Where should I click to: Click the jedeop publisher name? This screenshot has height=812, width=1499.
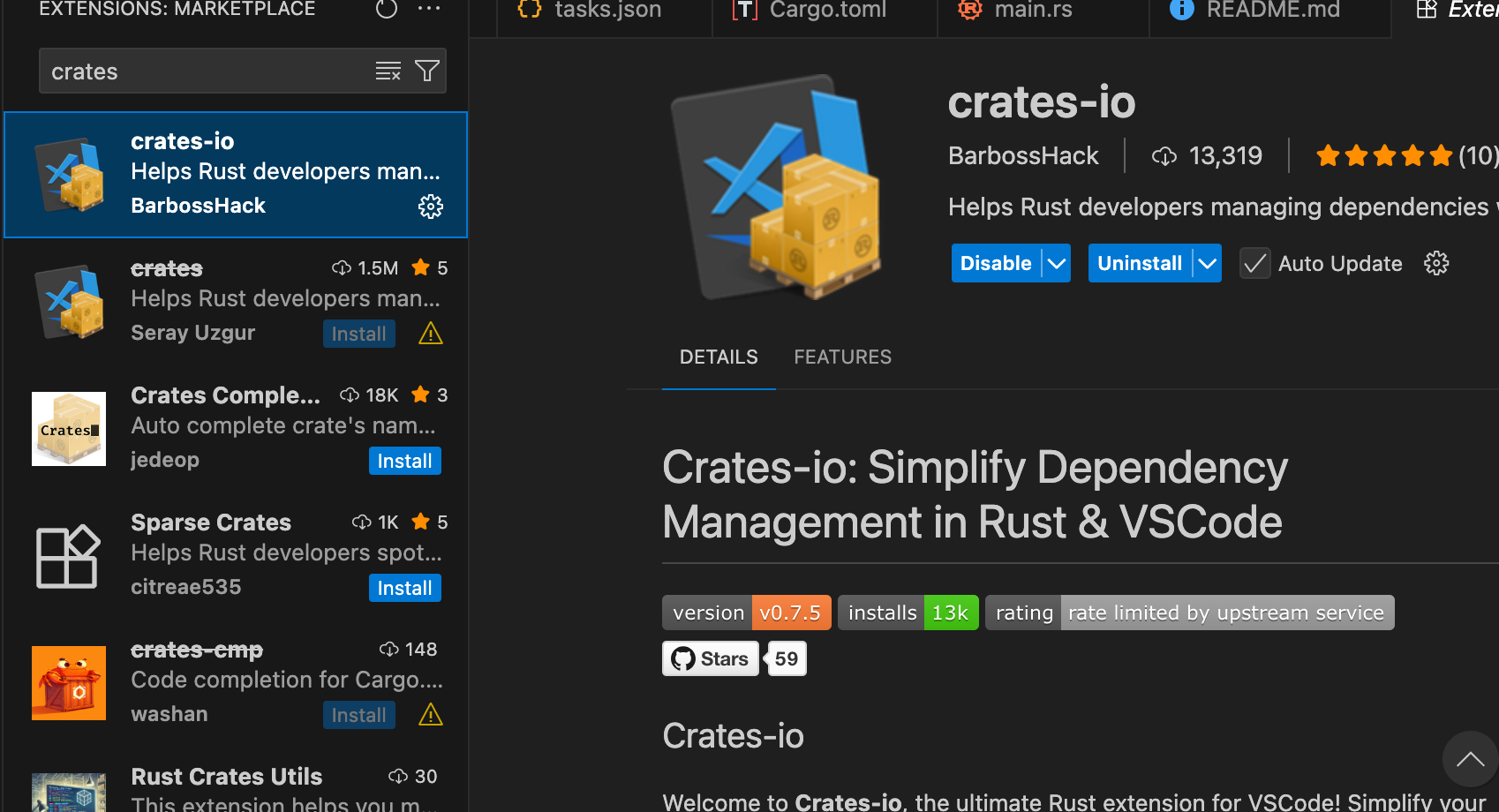(165, 460)
